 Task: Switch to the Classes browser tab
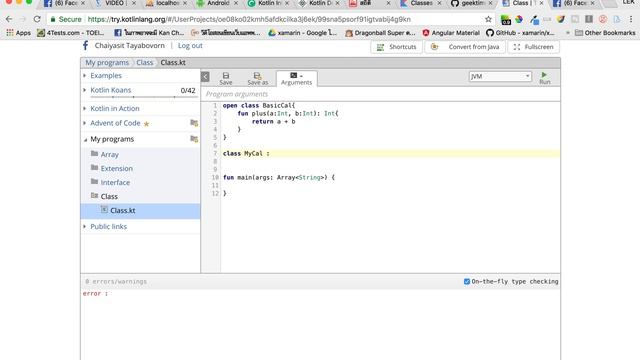click(421, 3)
